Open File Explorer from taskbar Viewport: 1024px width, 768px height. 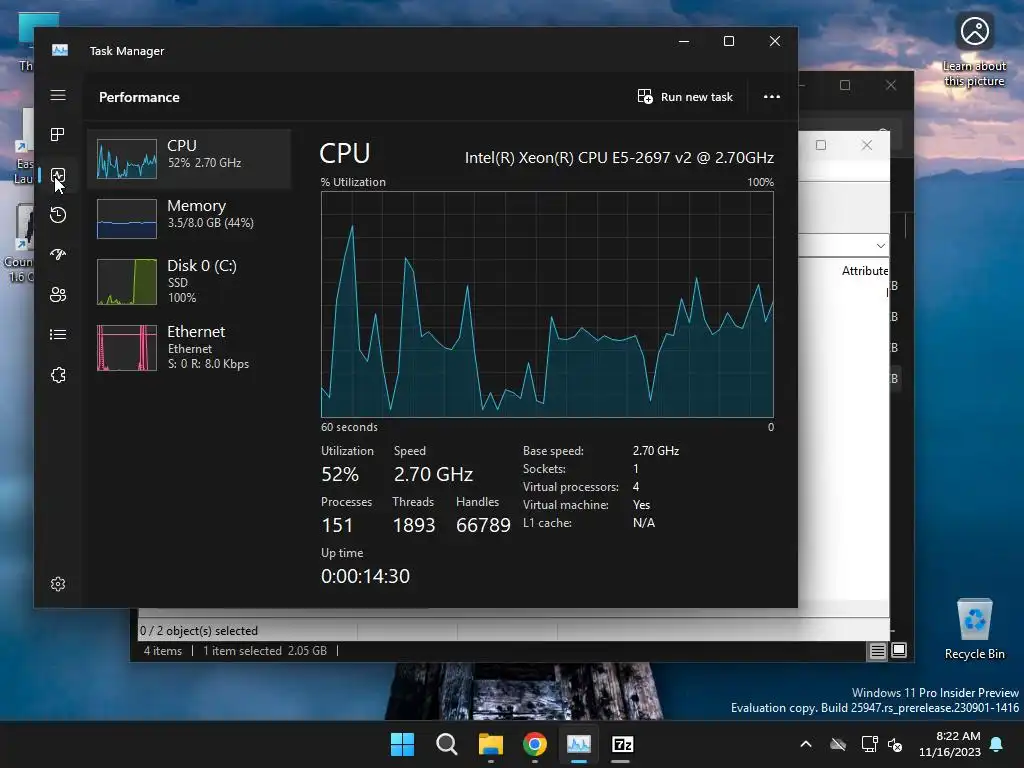point(490,744)
